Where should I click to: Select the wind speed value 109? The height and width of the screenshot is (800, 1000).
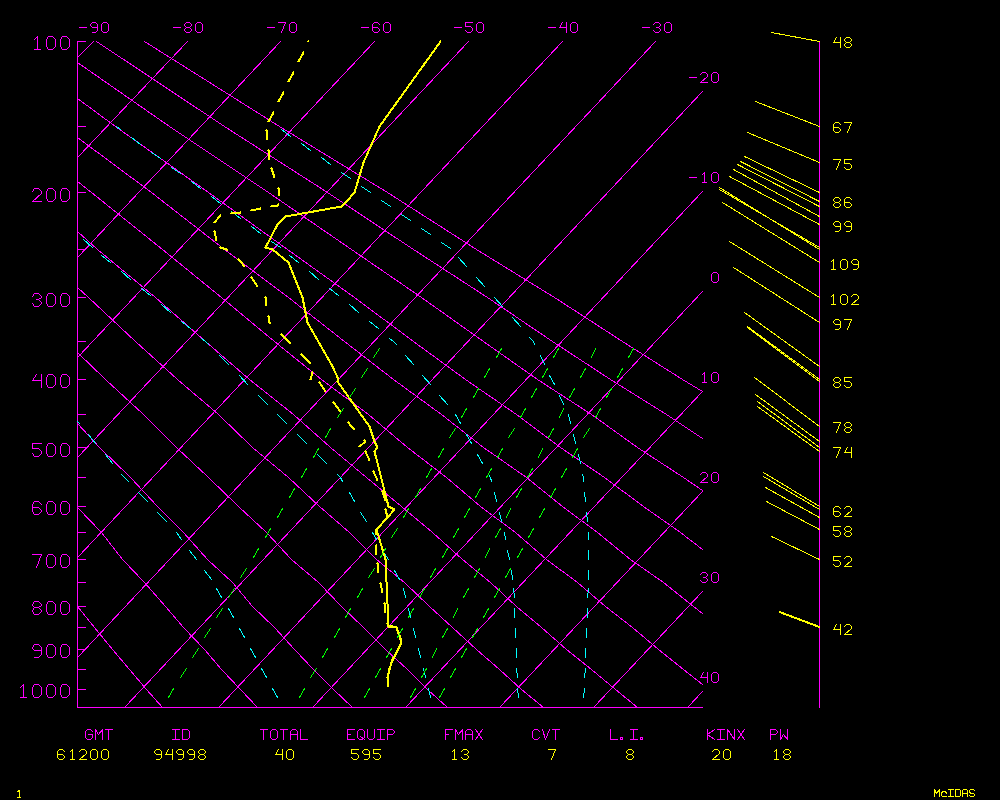[x=844, y=265]
